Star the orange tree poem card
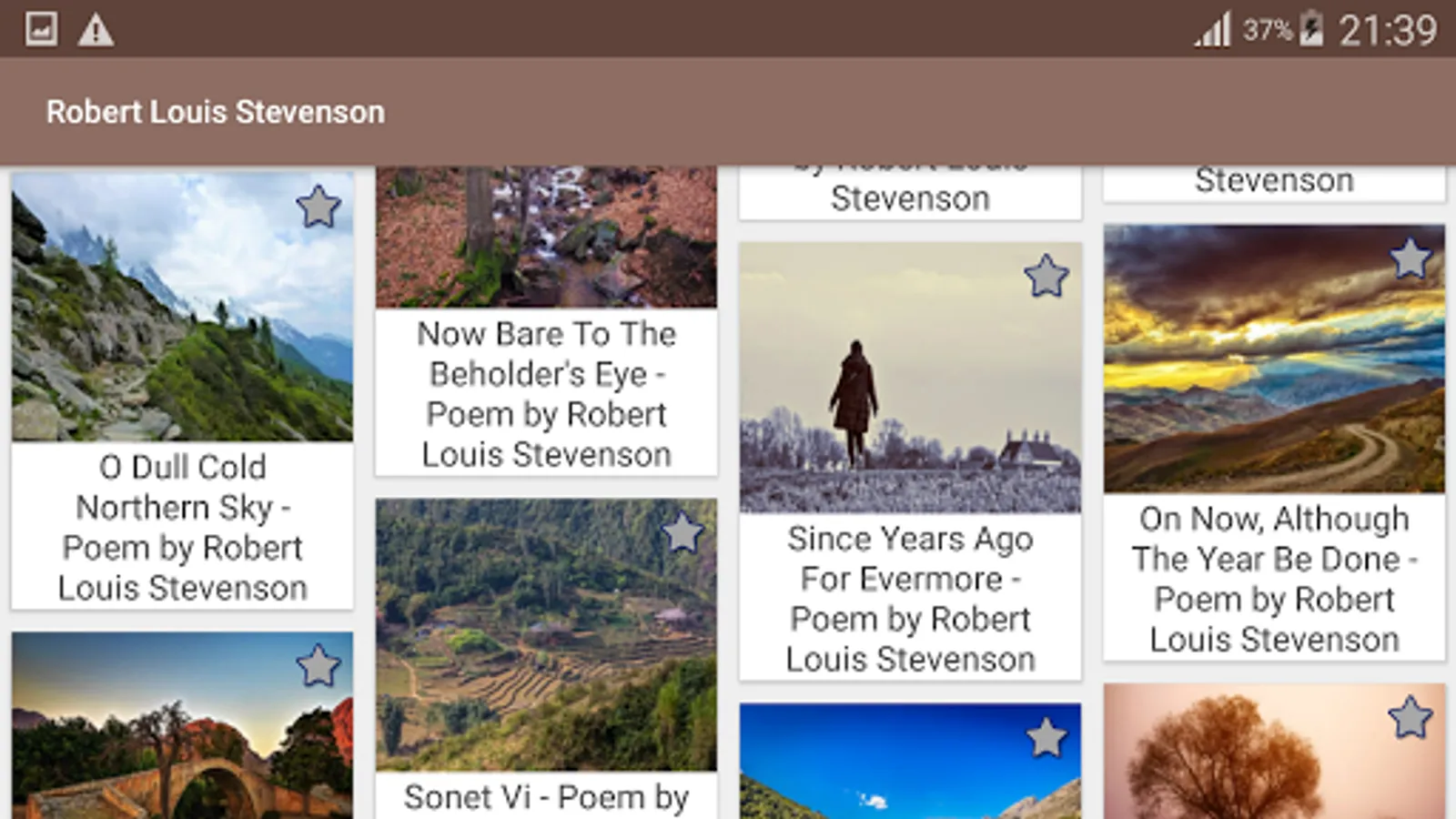The width and height of the screenshot is (1456, 819). 1410,718
